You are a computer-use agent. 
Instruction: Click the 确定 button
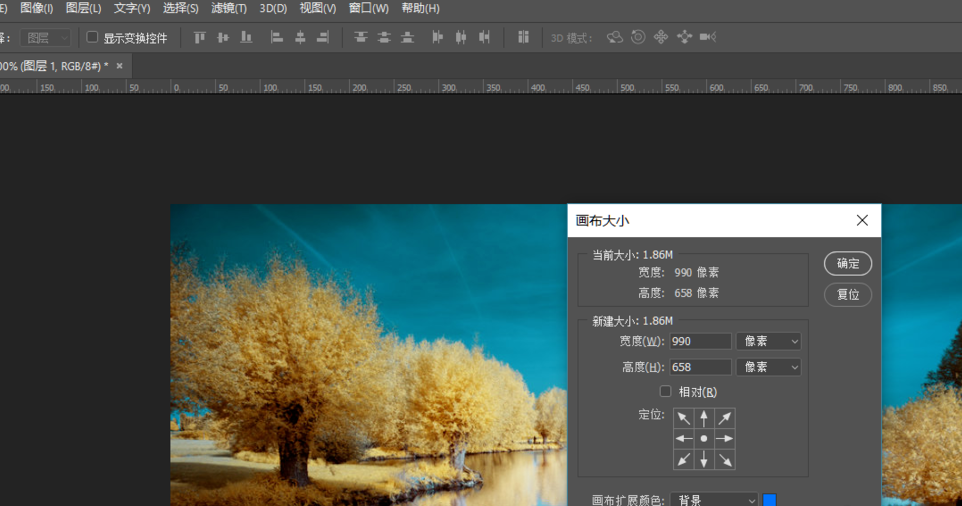tap(848, 264)
